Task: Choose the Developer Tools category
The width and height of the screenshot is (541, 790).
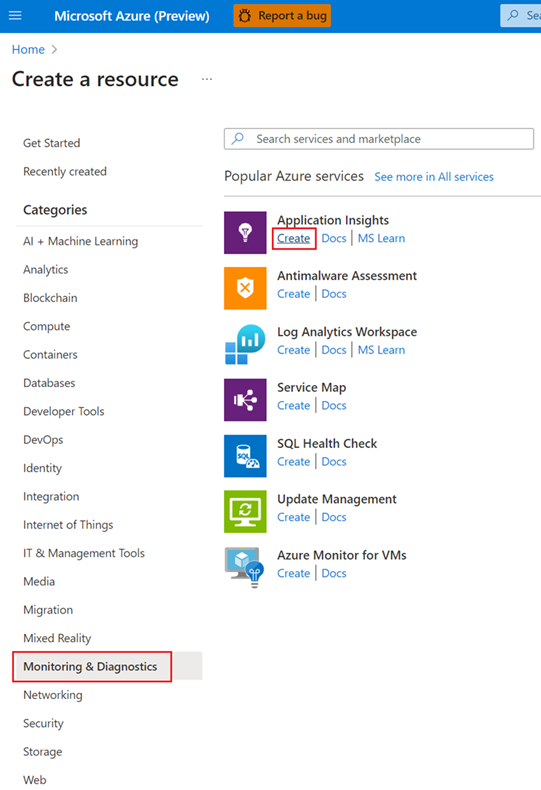Action: pos(64,411)
